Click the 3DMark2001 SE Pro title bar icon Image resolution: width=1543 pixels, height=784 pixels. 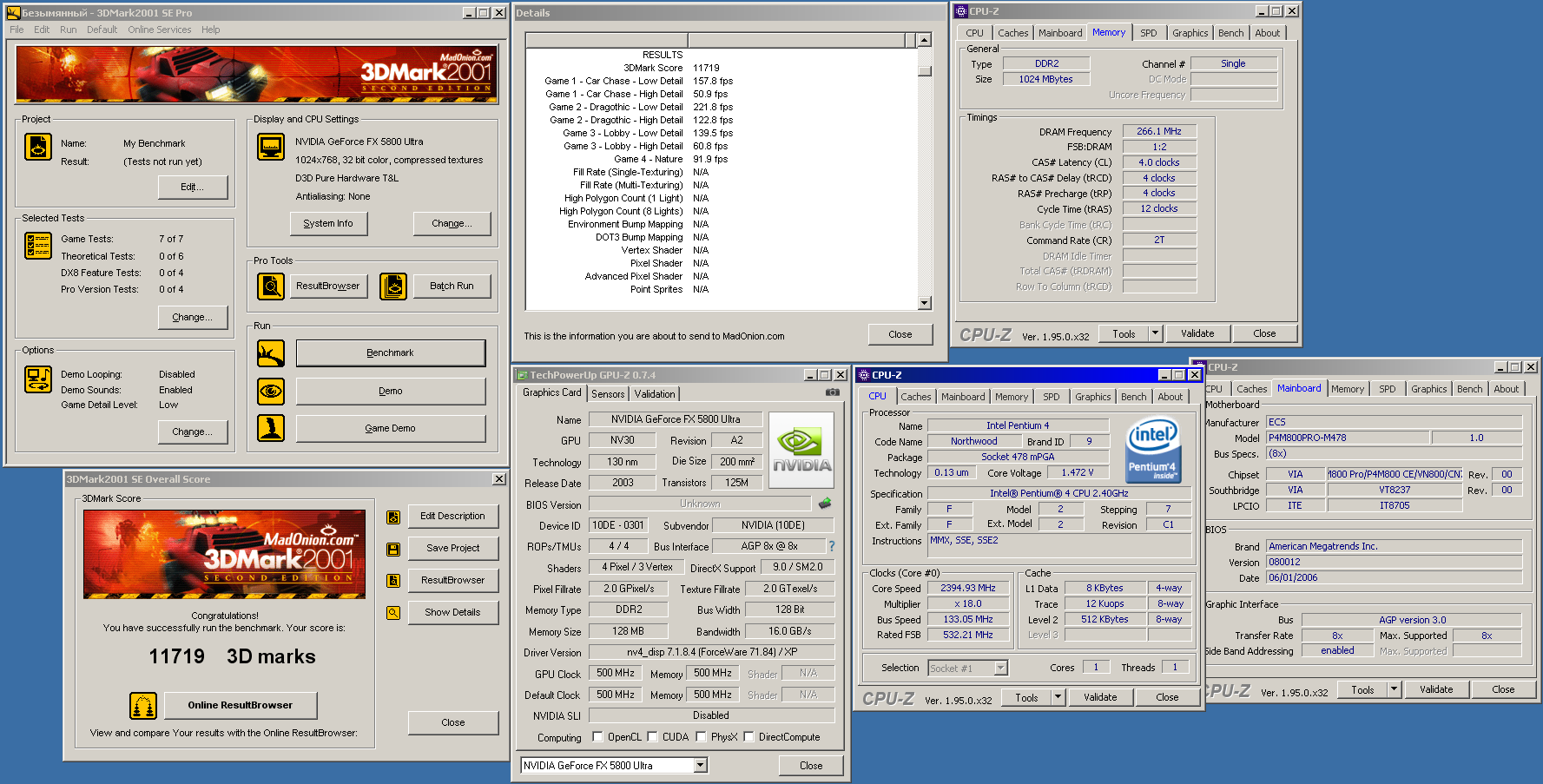point(13,13)
